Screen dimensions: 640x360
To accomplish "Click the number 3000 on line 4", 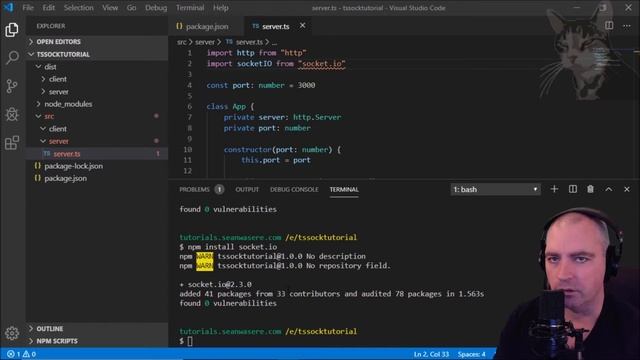I will pos(306,85).
